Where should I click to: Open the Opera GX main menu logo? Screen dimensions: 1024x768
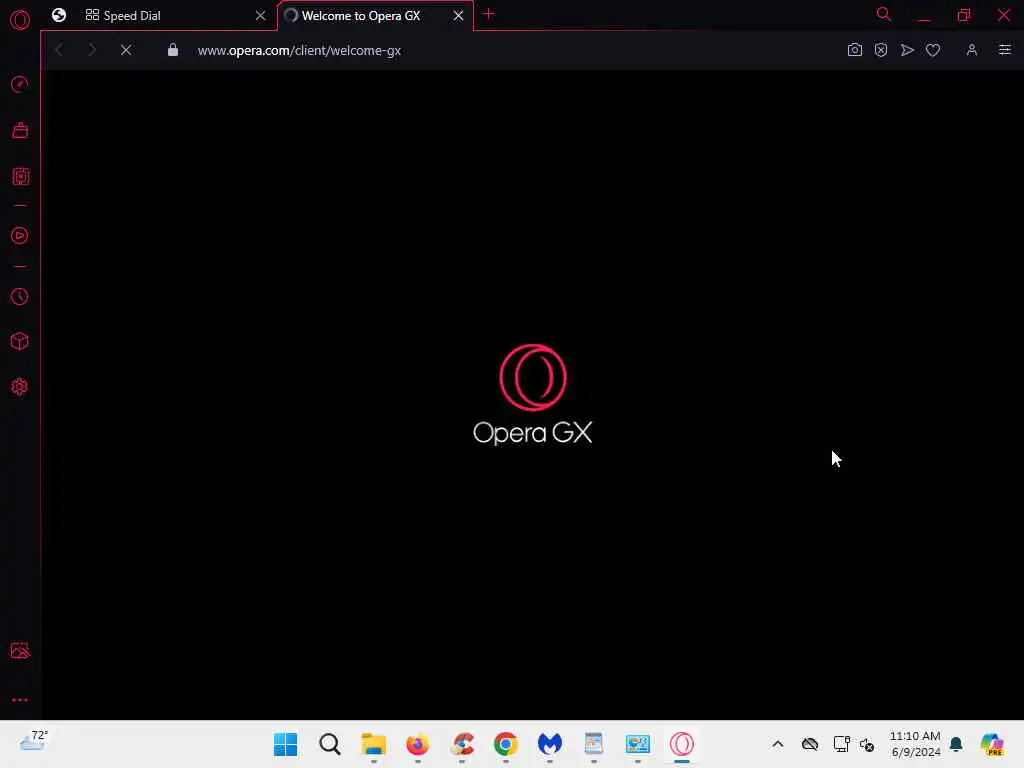pyautogui.click(x=20, y=20)
